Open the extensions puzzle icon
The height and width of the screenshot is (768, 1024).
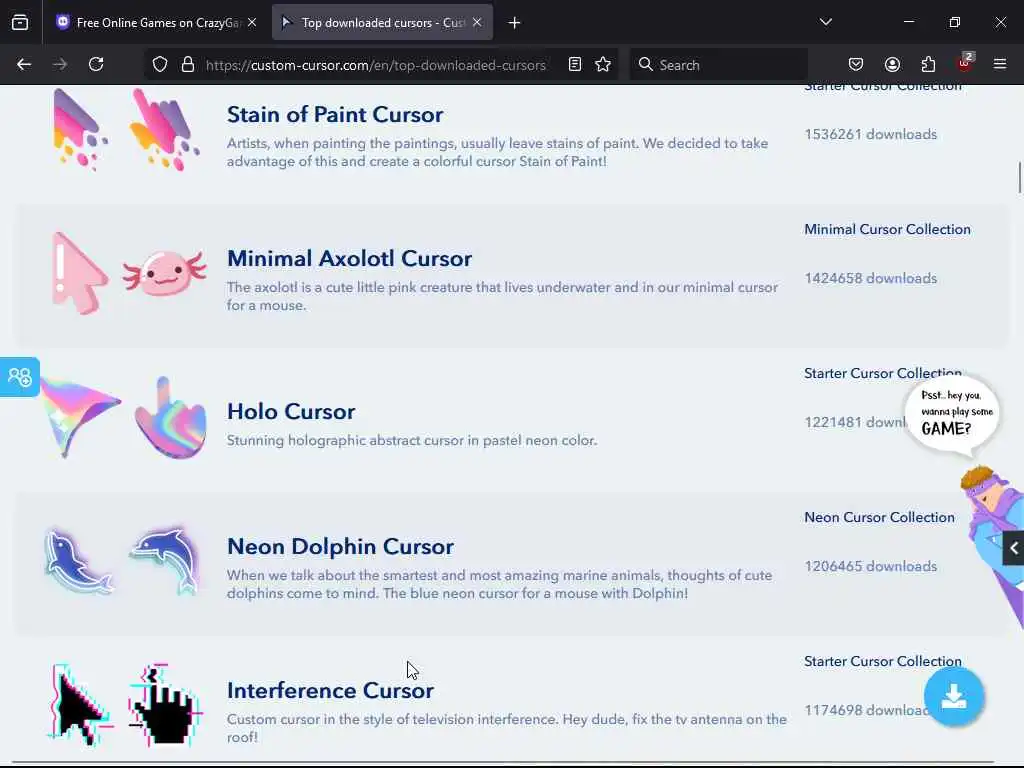click(928, 64)
